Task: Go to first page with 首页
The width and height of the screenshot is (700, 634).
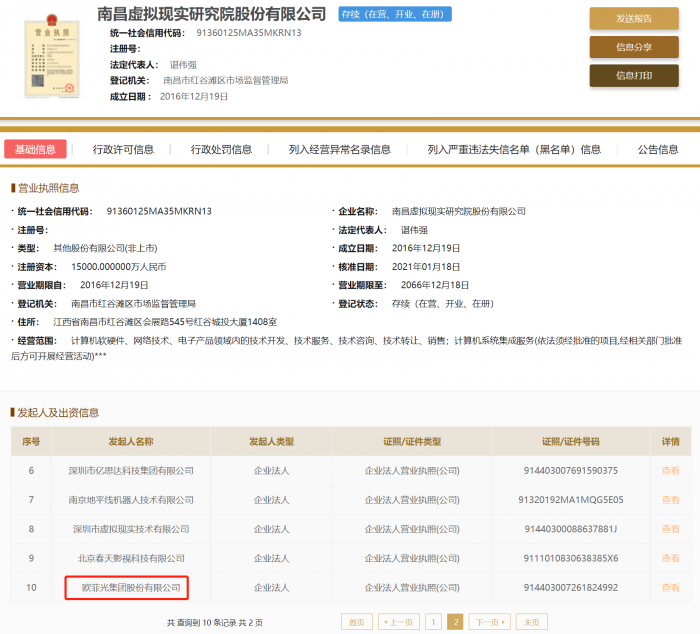Action: (357, 622)
